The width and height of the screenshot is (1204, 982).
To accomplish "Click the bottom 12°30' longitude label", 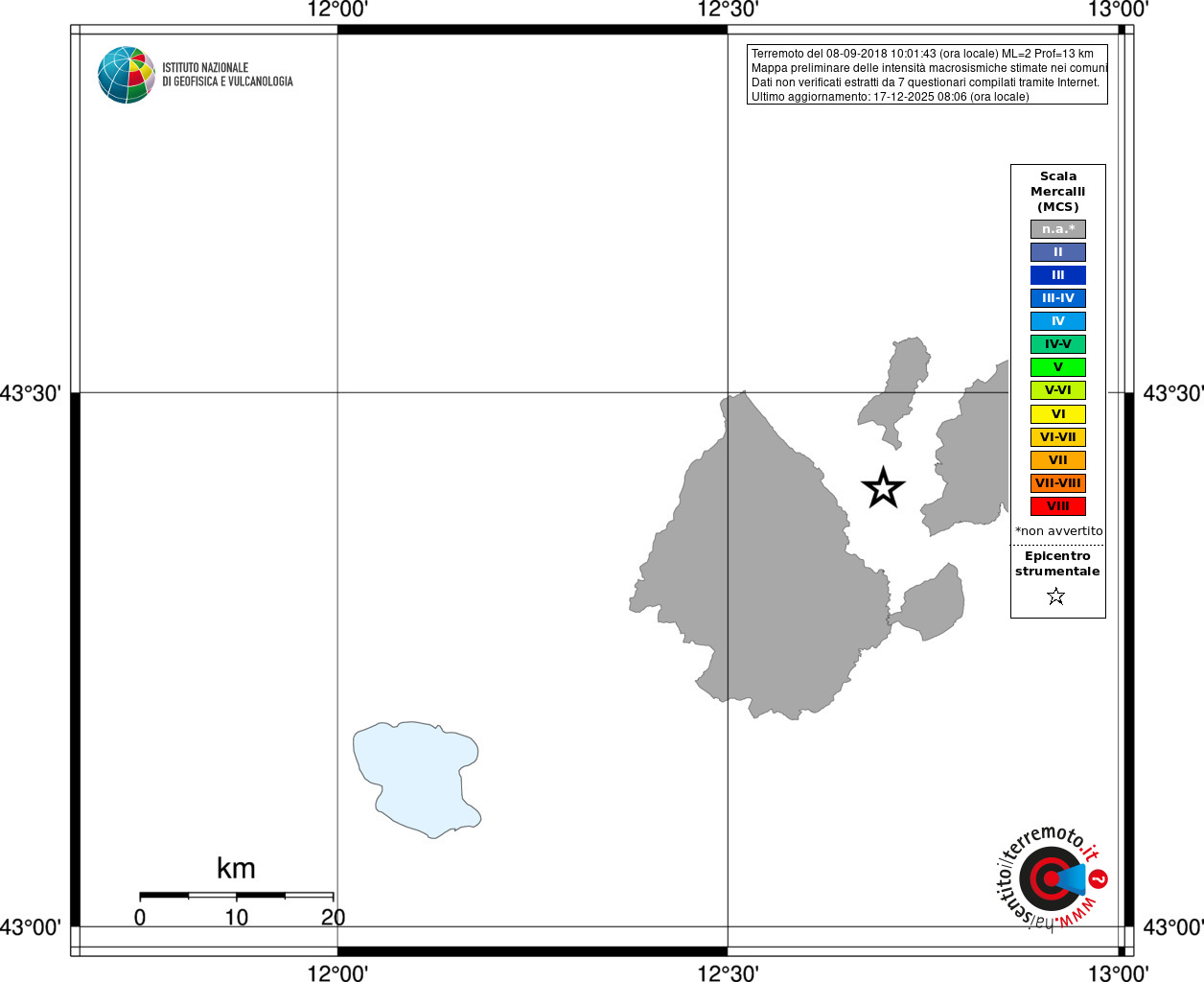I will click(728, 973).
